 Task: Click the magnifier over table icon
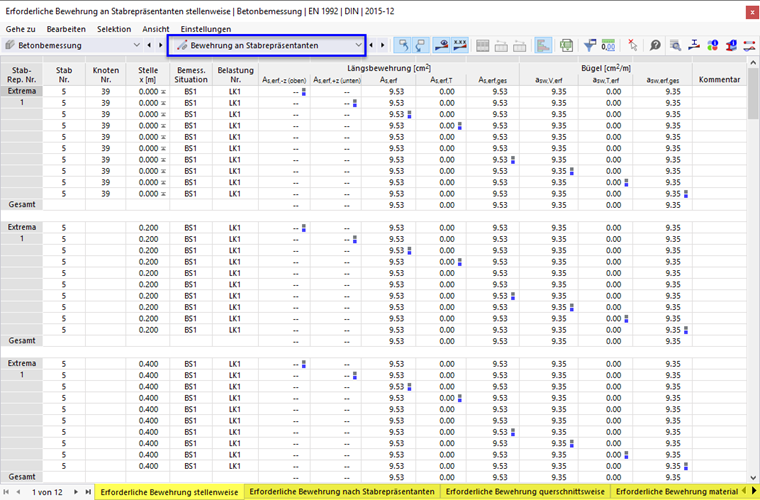point(675,46)
